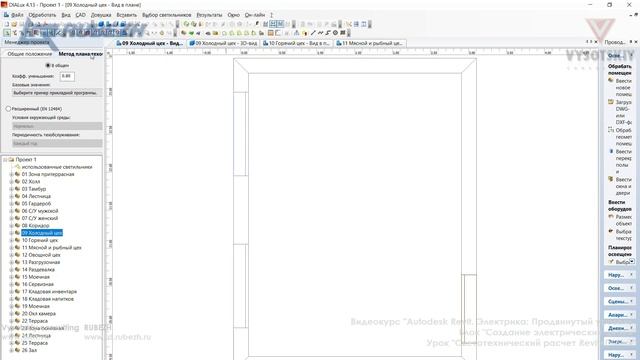This screenshot has height=360, width=640.
Task: Click Ввести новое помещение link
Action: pyautogui.click(x=624, y=87)
